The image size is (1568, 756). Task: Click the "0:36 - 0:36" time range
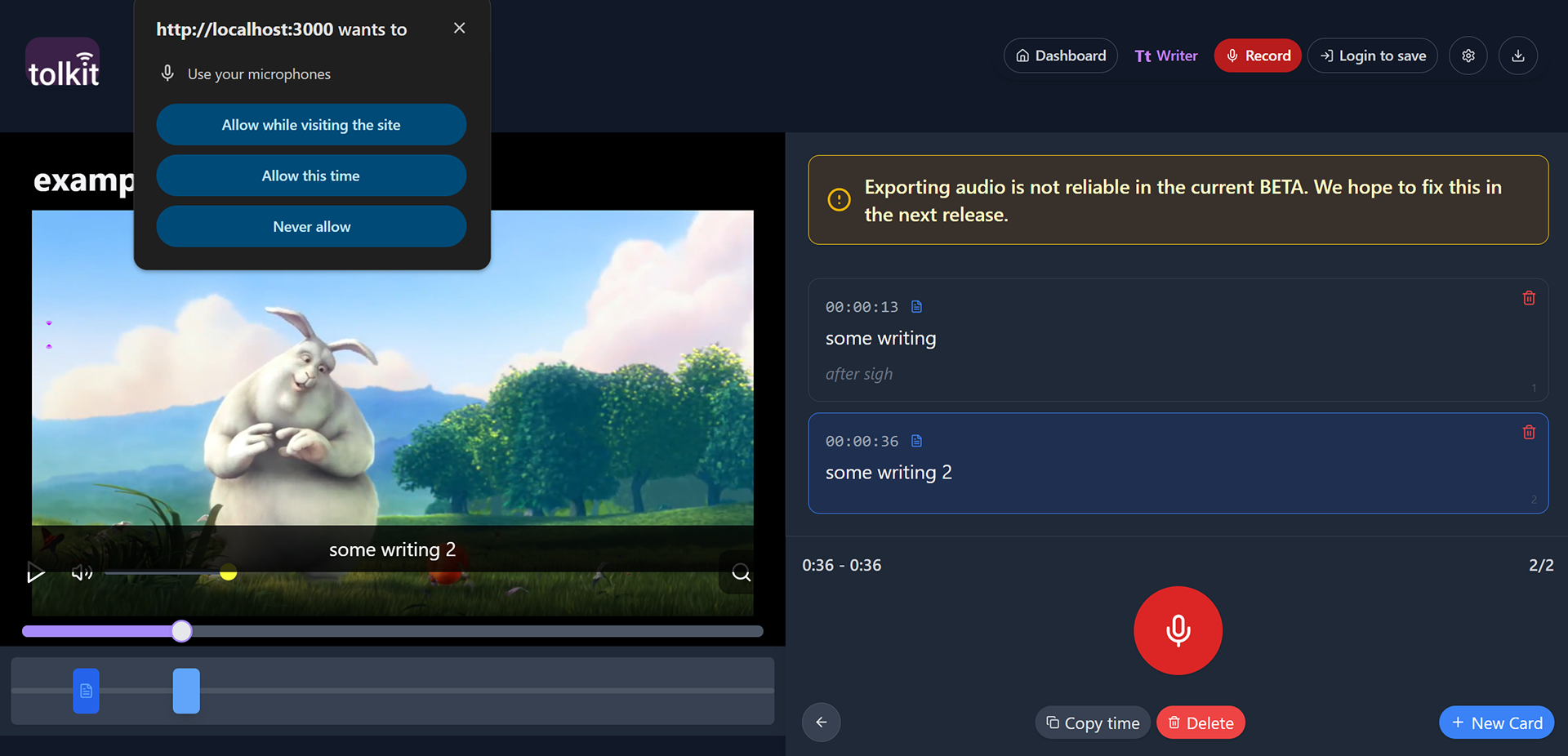click(x=841, y=565)
